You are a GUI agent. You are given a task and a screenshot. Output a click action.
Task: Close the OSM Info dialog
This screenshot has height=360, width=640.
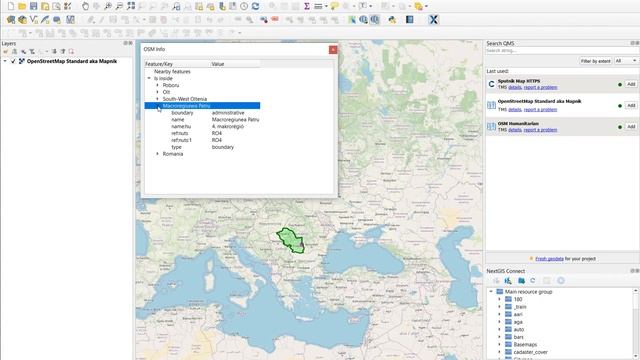(333, 49)
